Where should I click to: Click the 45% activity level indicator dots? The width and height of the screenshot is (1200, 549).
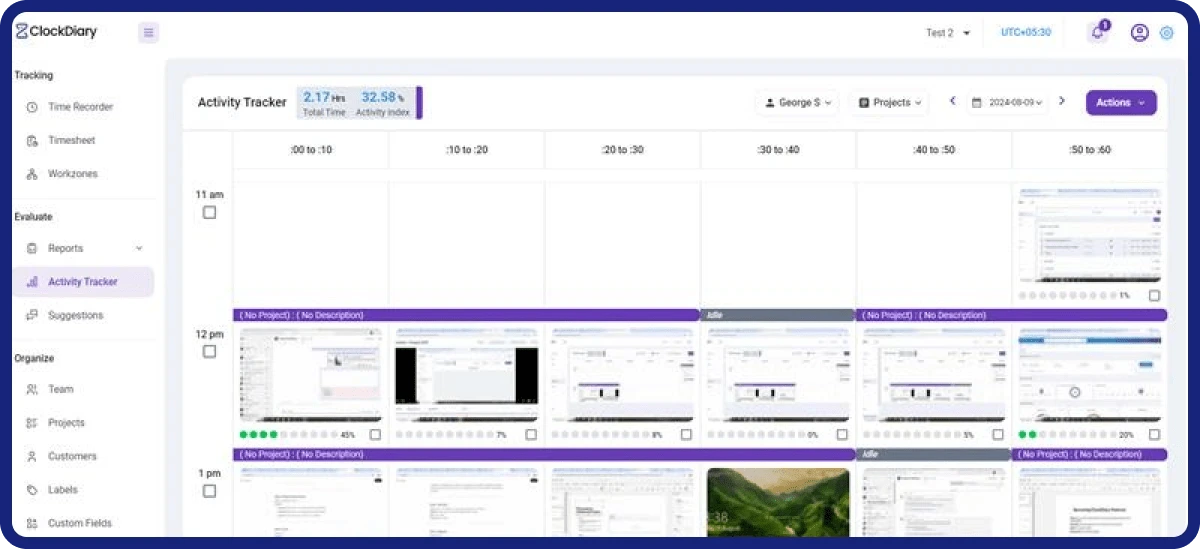(x=288, y=435)
